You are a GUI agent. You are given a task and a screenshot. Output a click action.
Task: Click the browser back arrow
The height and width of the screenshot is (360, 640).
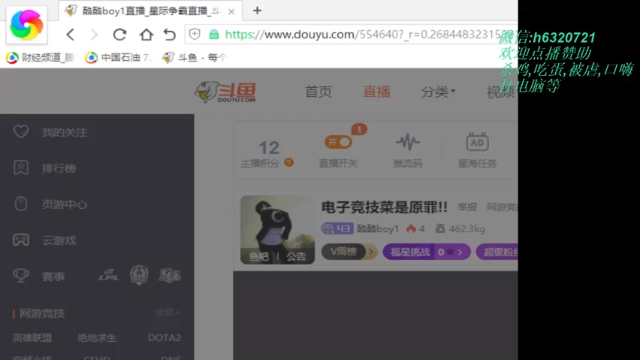[70, 35]
